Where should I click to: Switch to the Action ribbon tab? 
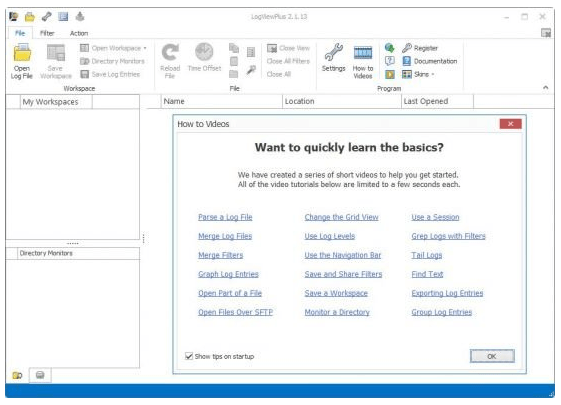pyautogui.click(x=79, y=33)
